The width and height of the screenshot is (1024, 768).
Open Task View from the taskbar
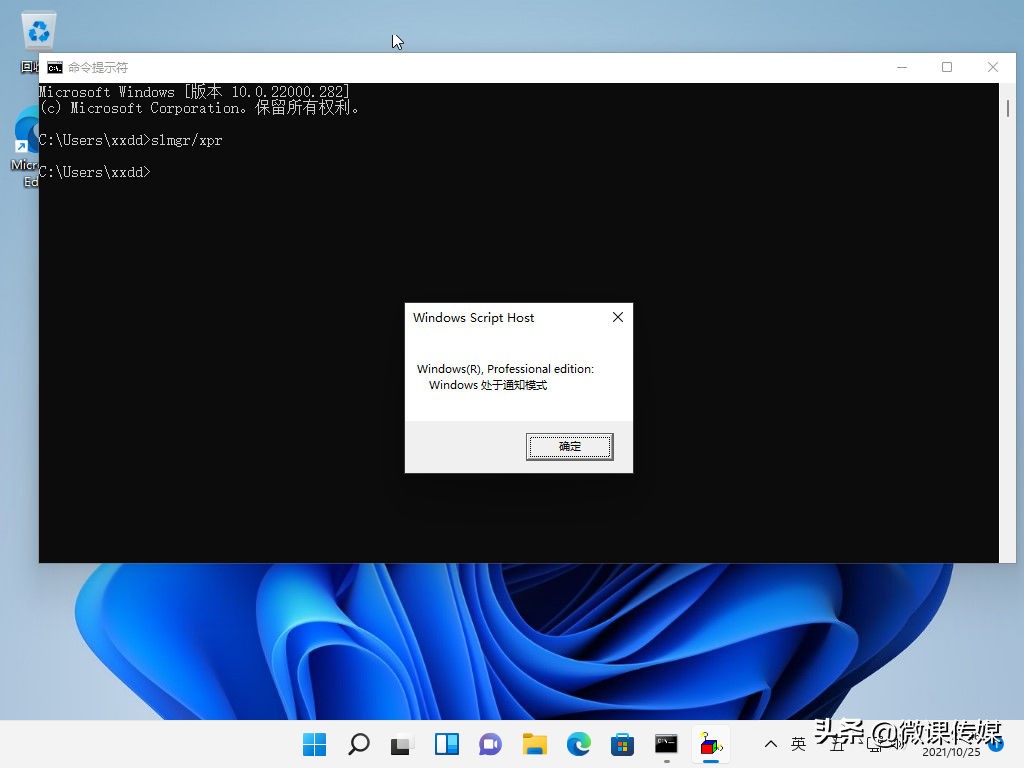[x=402, y=744]
